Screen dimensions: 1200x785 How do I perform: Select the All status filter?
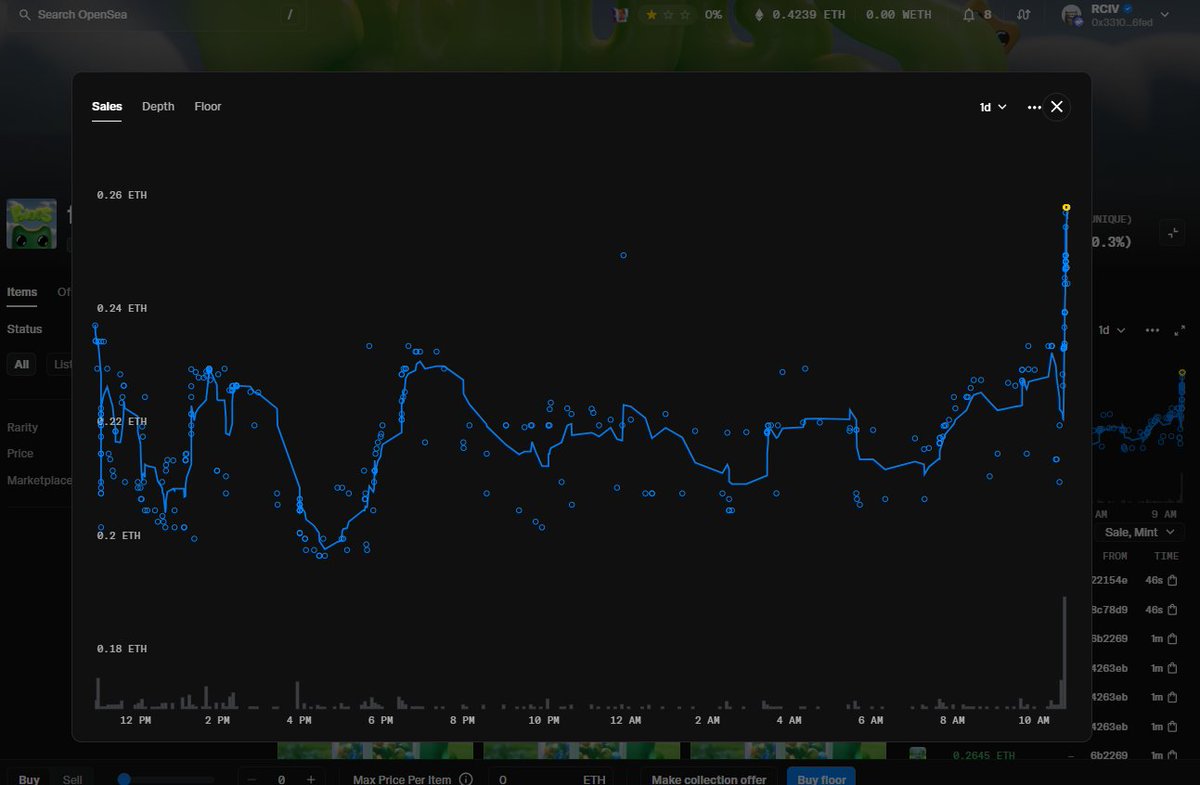[22, 364]
